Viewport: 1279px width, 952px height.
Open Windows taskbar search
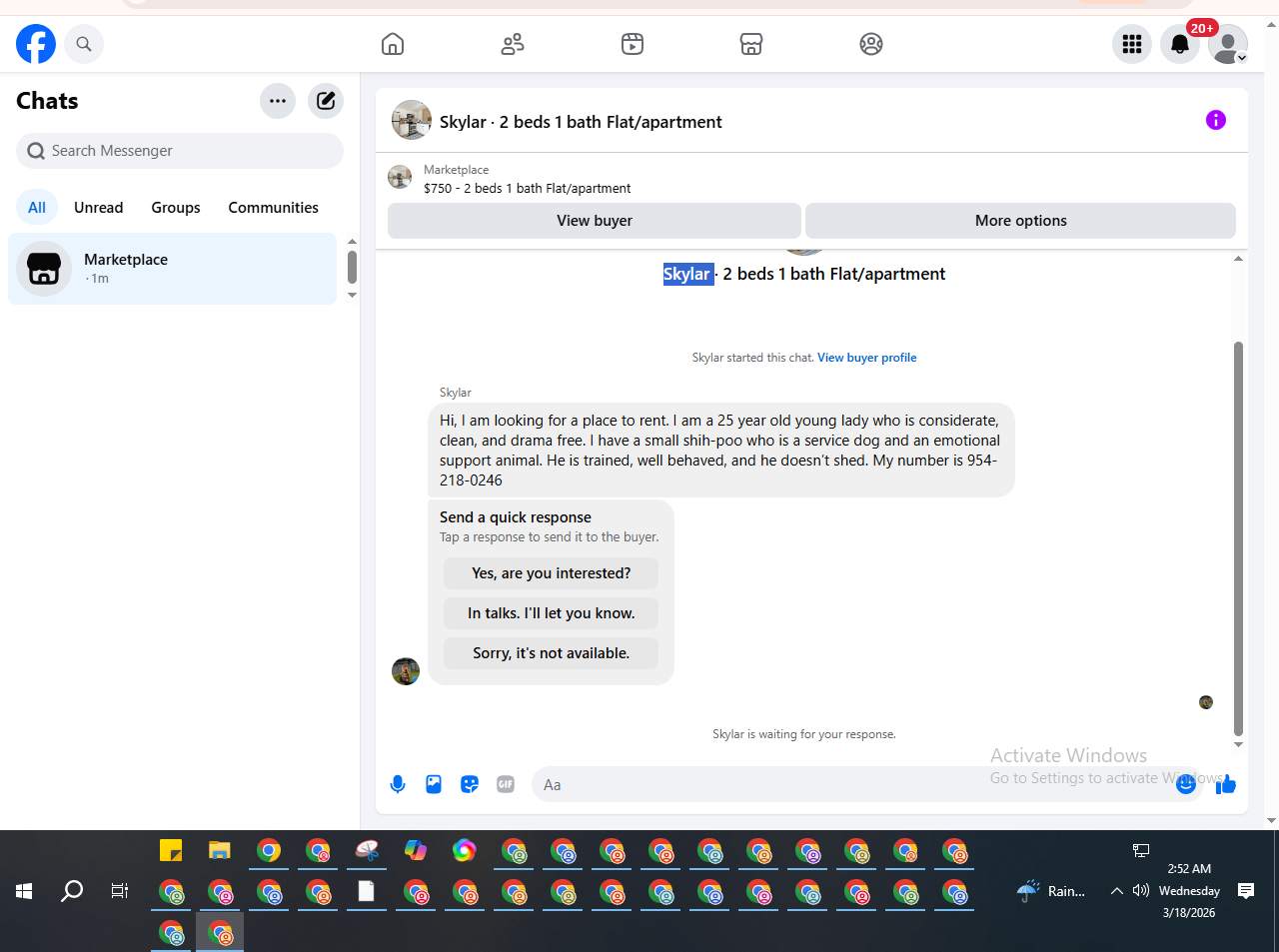click(72, 891)
